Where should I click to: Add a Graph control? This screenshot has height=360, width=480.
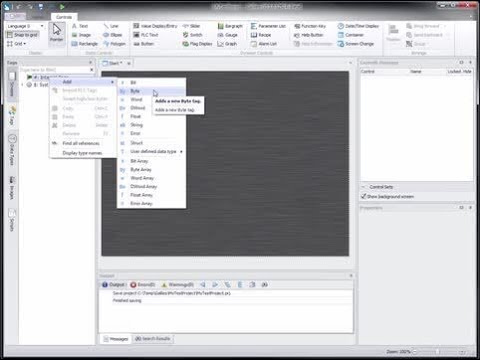click(x=227, y=44)
